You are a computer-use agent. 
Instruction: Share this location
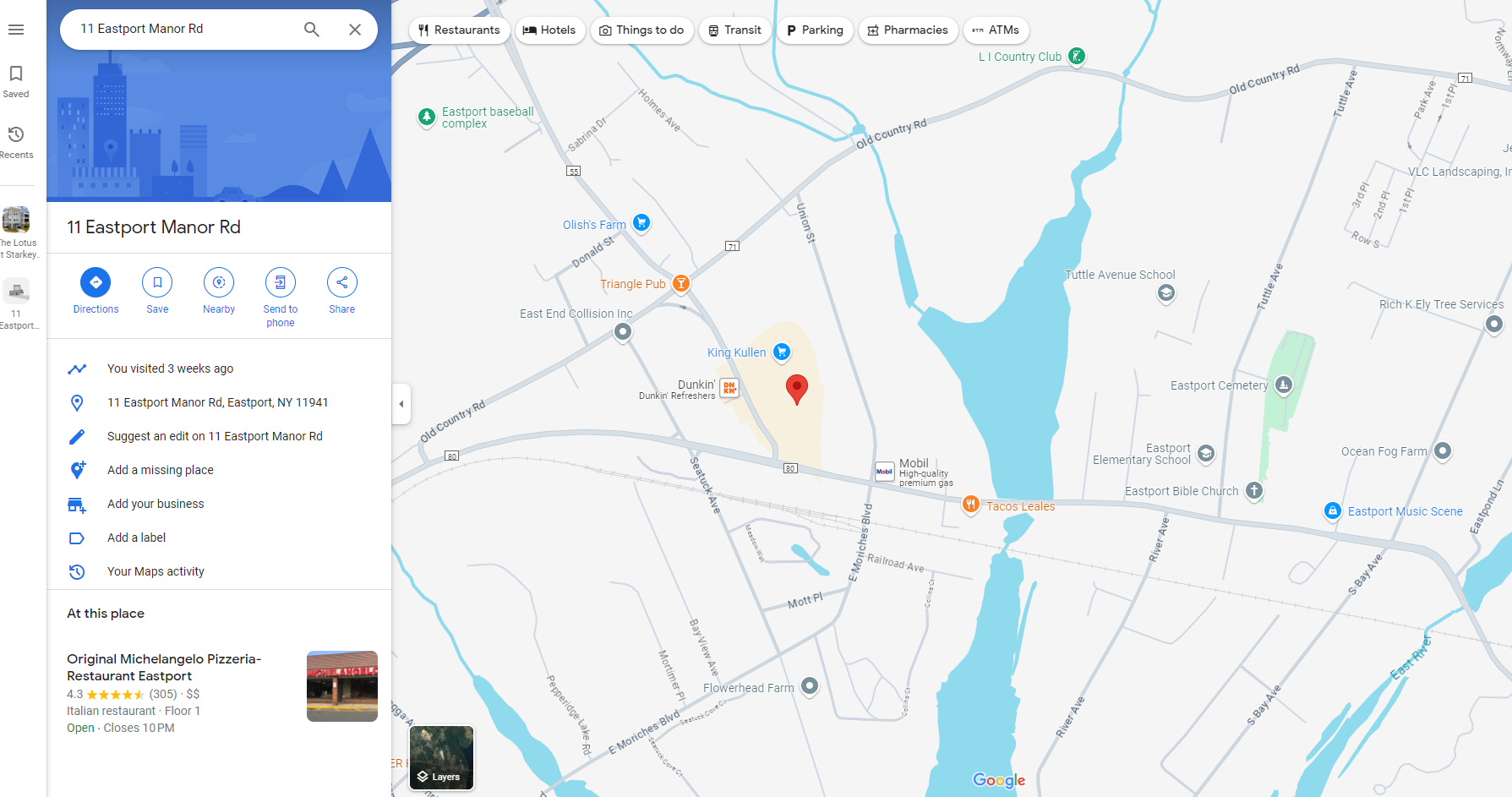pos(341,282)
